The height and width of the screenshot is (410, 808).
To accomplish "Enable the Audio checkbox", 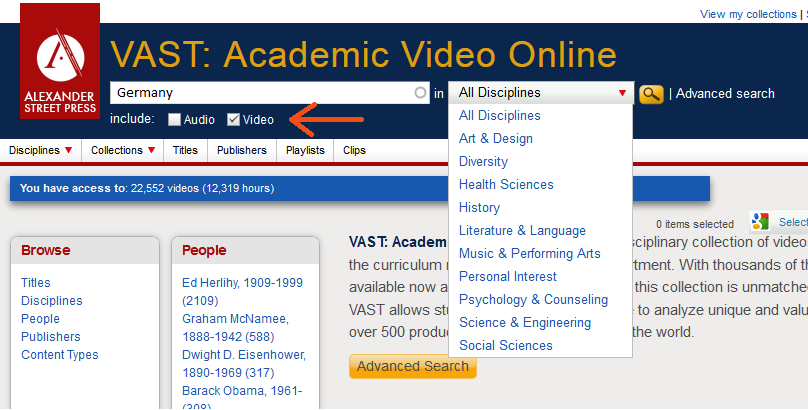I will pyautogui.click(x=175, y=120).
